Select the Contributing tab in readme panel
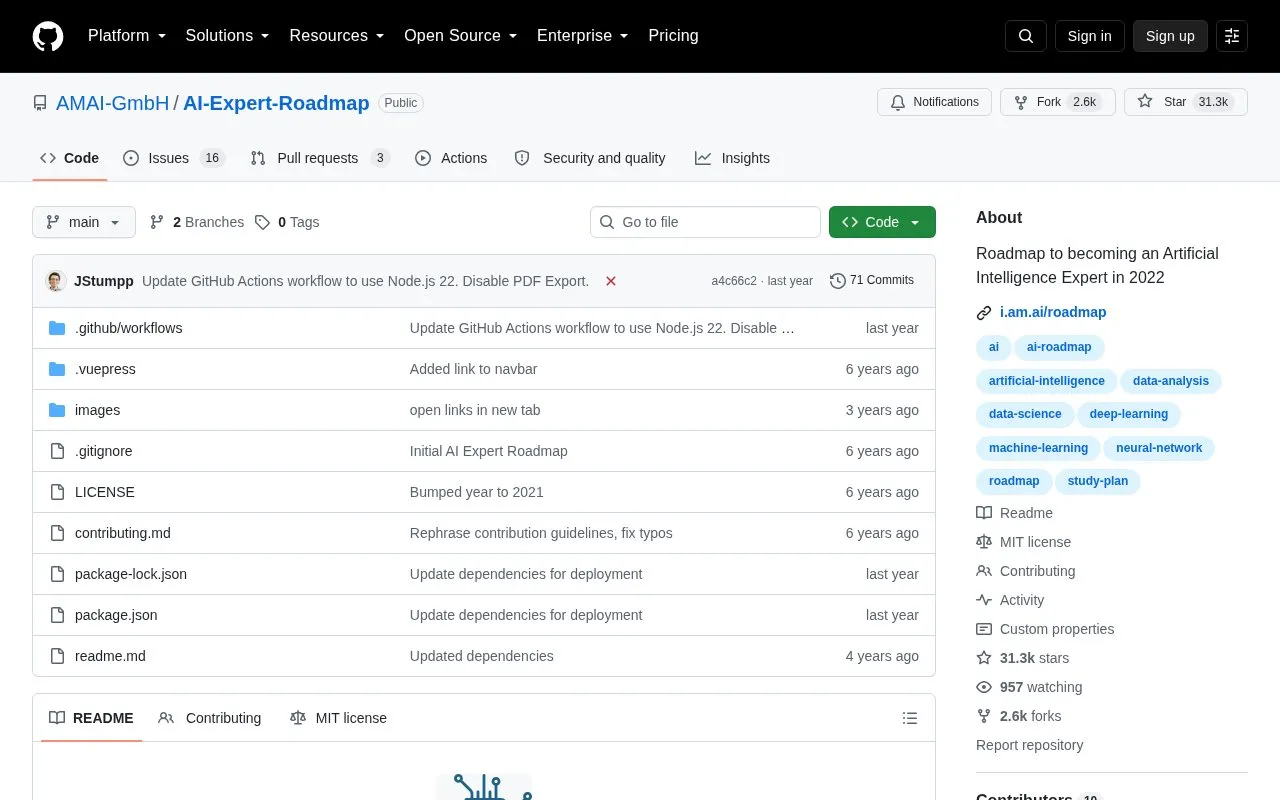The width and height of the screenshot is (1280, 800). click(x=210, y=718)
